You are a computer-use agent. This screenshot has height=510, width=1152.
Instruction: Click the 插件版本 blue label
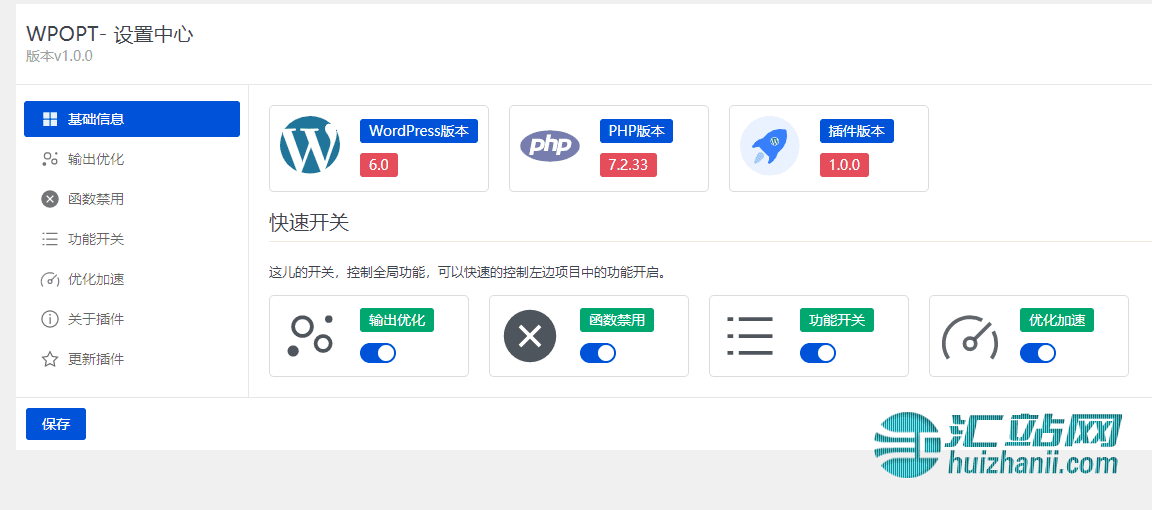click(857, 131)
